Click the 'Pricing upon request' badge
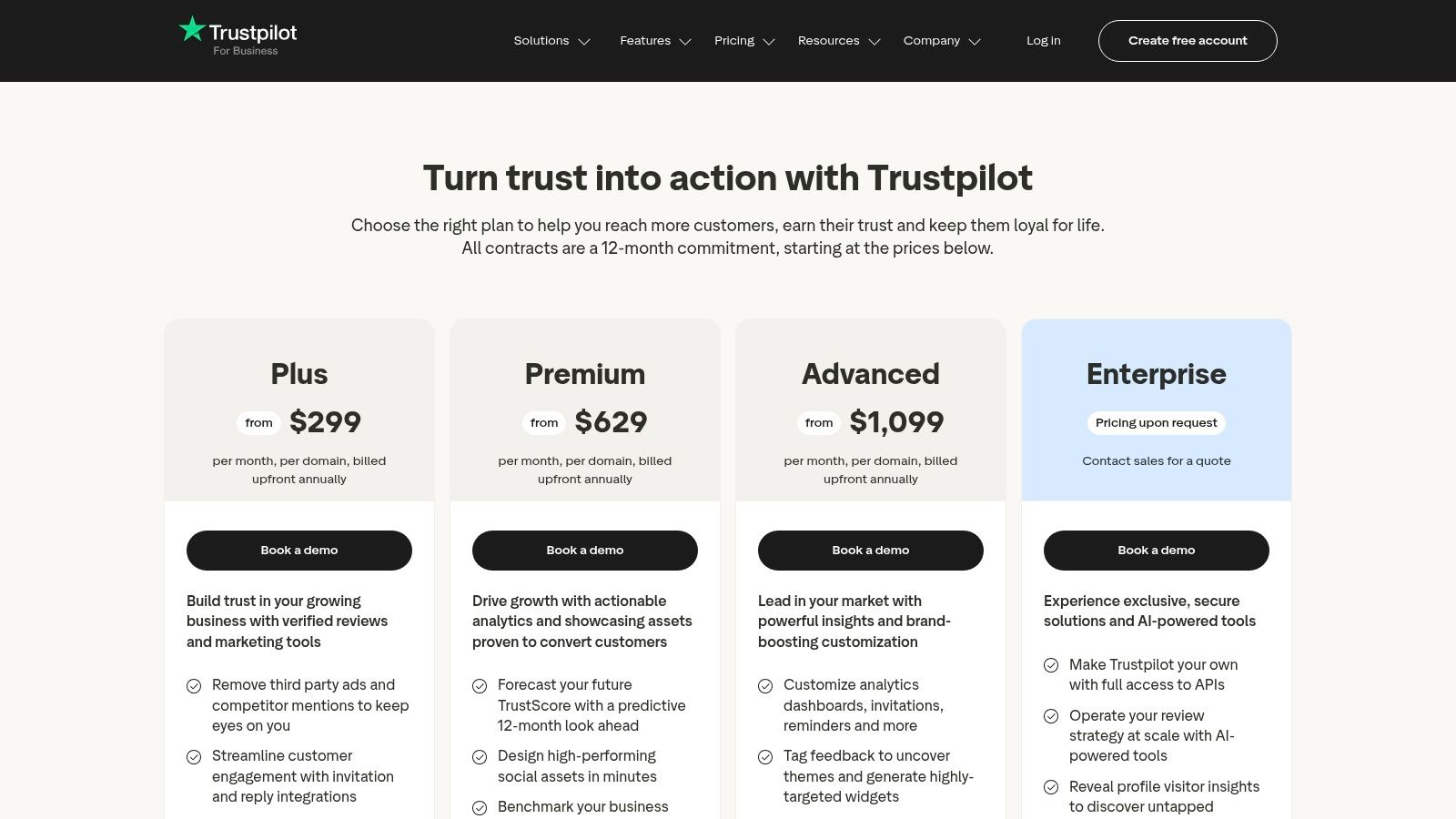The height and width of the screenshot is (819, 1456). pos(1156,422)
